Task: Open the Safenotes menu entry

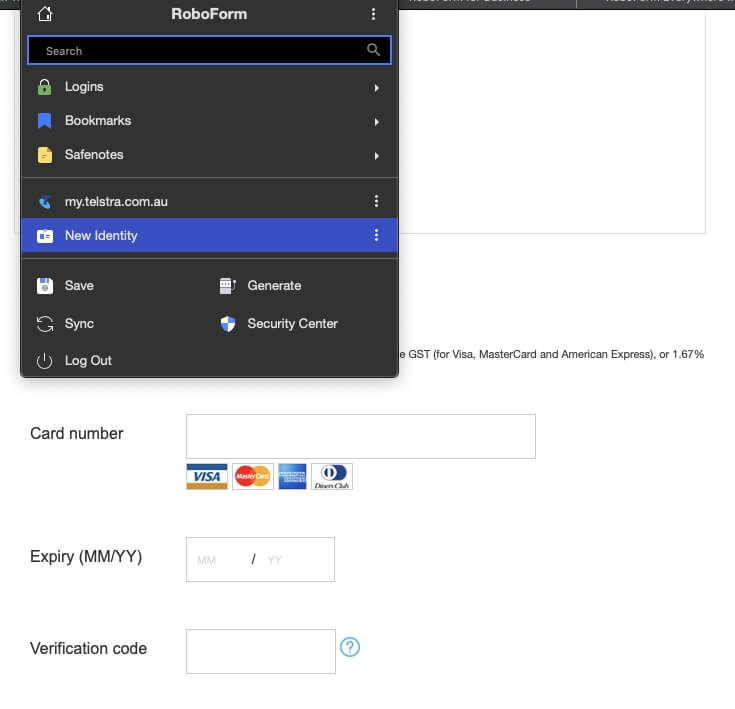Action: click(210, 155)
